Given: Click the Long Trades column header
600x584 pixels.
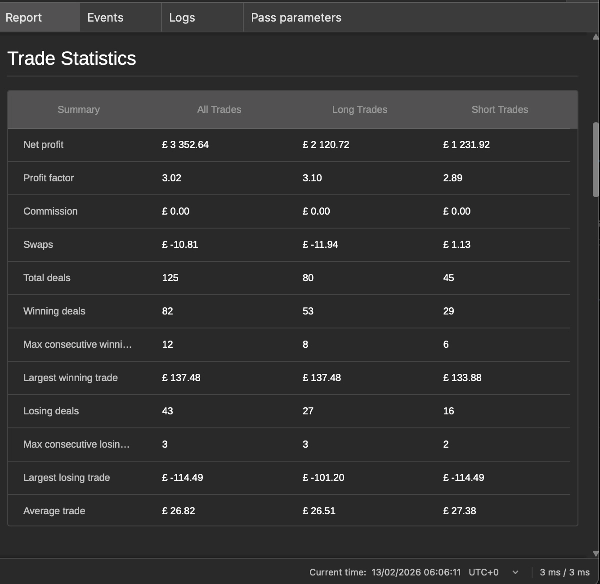Looking at the screenshot, I should pos(359,110).
